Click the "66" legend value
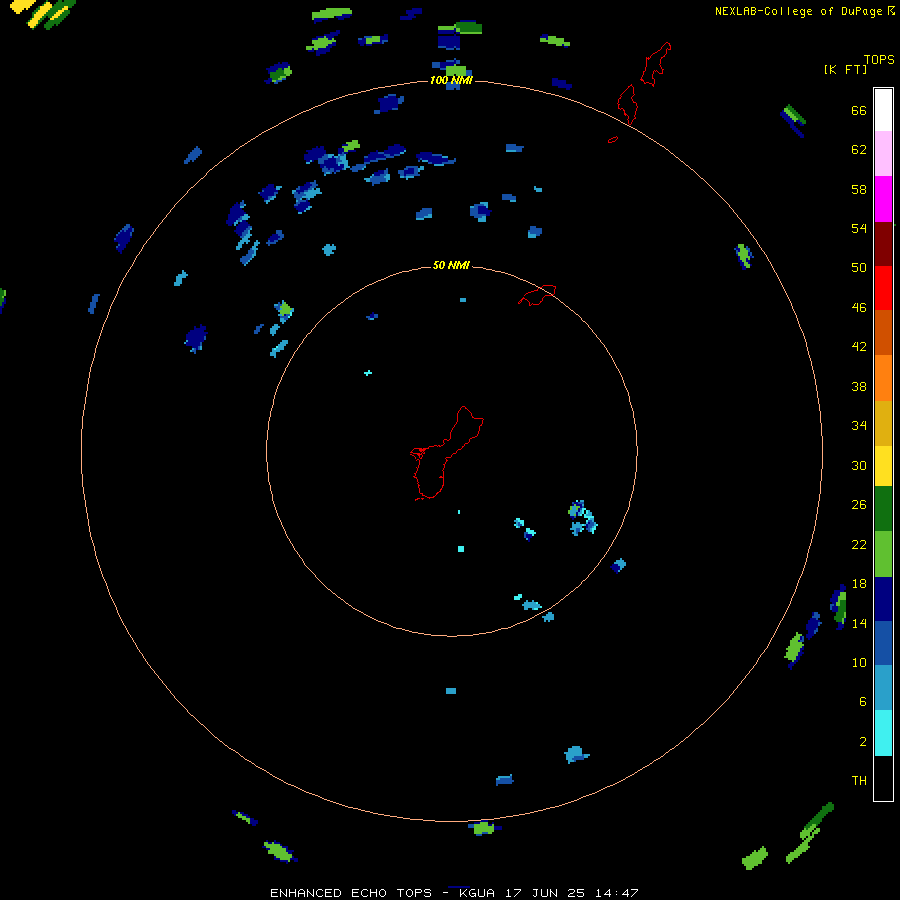 (x=859, y=110)
